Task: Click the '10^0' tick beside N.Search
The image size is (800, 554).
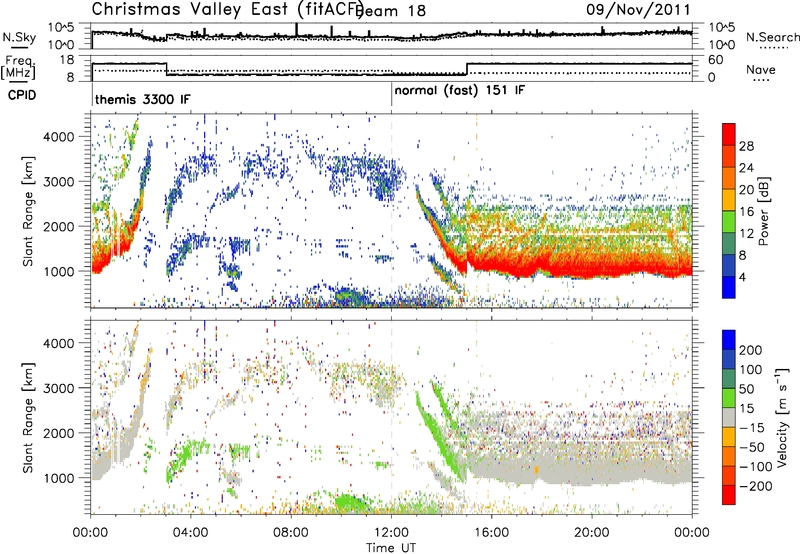Action: (x=722, y=45)
